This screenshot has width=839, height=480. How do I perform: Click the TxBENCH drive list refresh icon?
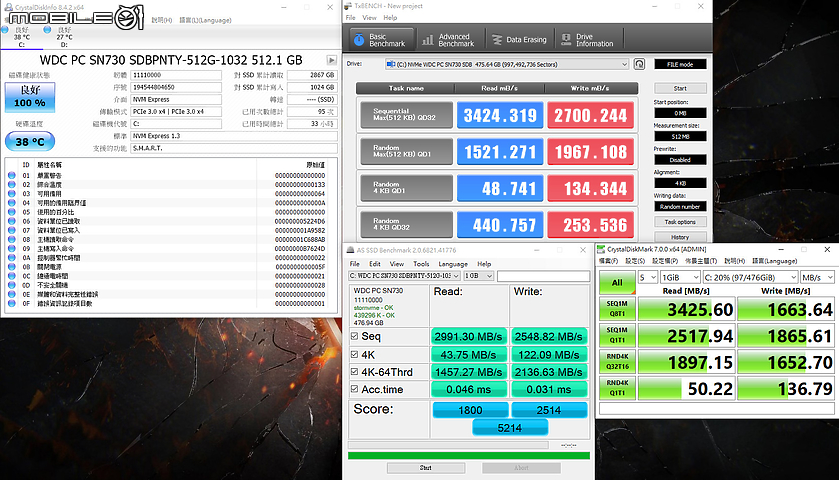tap(639, 64)
